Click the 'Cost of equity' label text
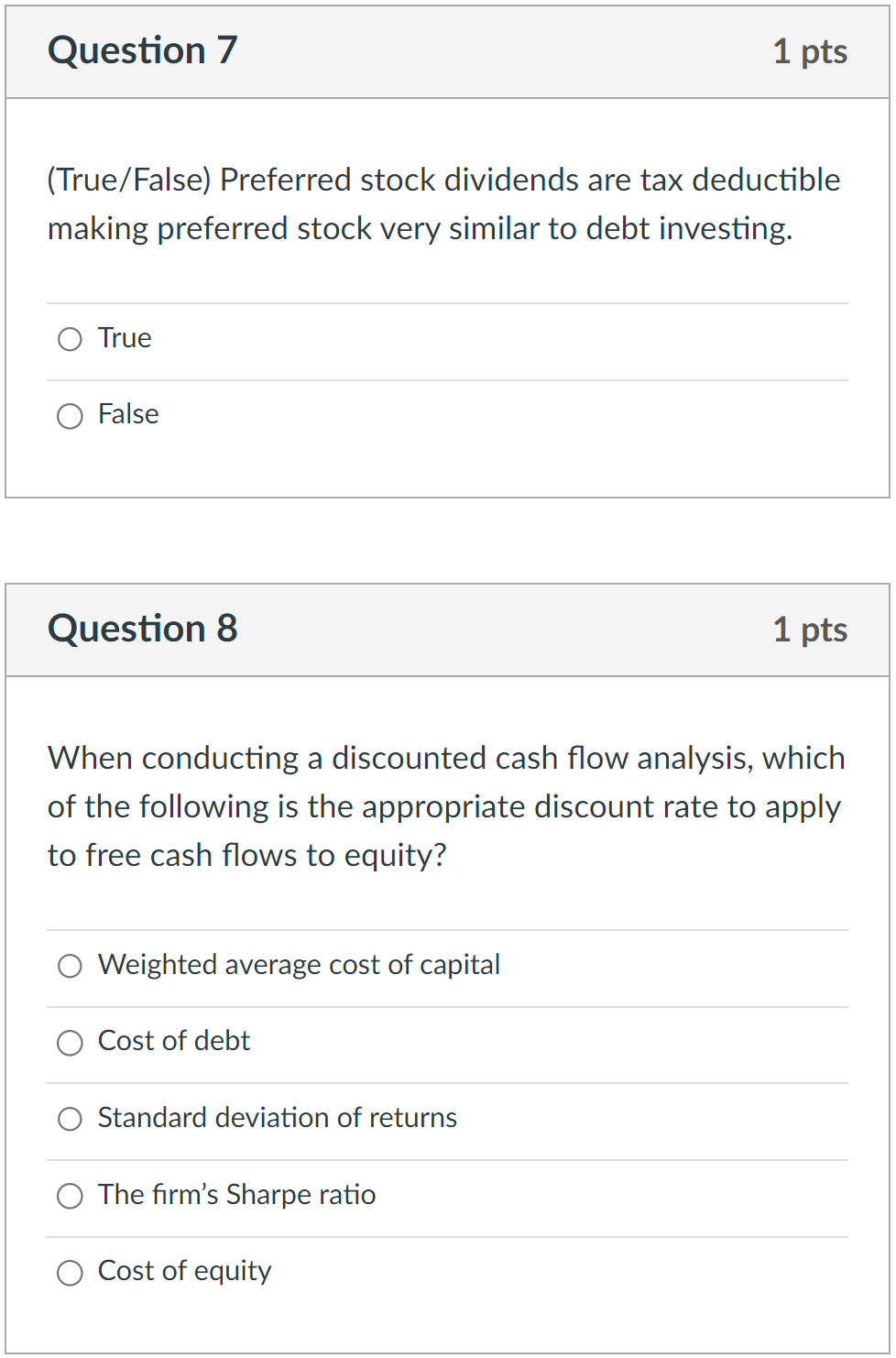 pos(184,1271)
